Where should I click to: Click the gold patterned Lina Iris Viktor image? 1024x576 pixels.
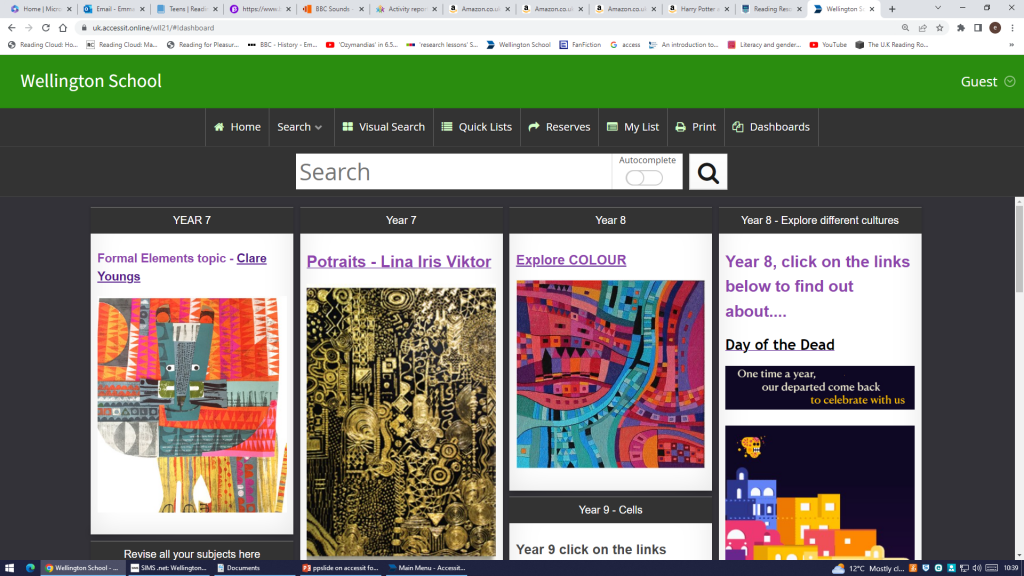(x=401, y=422)
